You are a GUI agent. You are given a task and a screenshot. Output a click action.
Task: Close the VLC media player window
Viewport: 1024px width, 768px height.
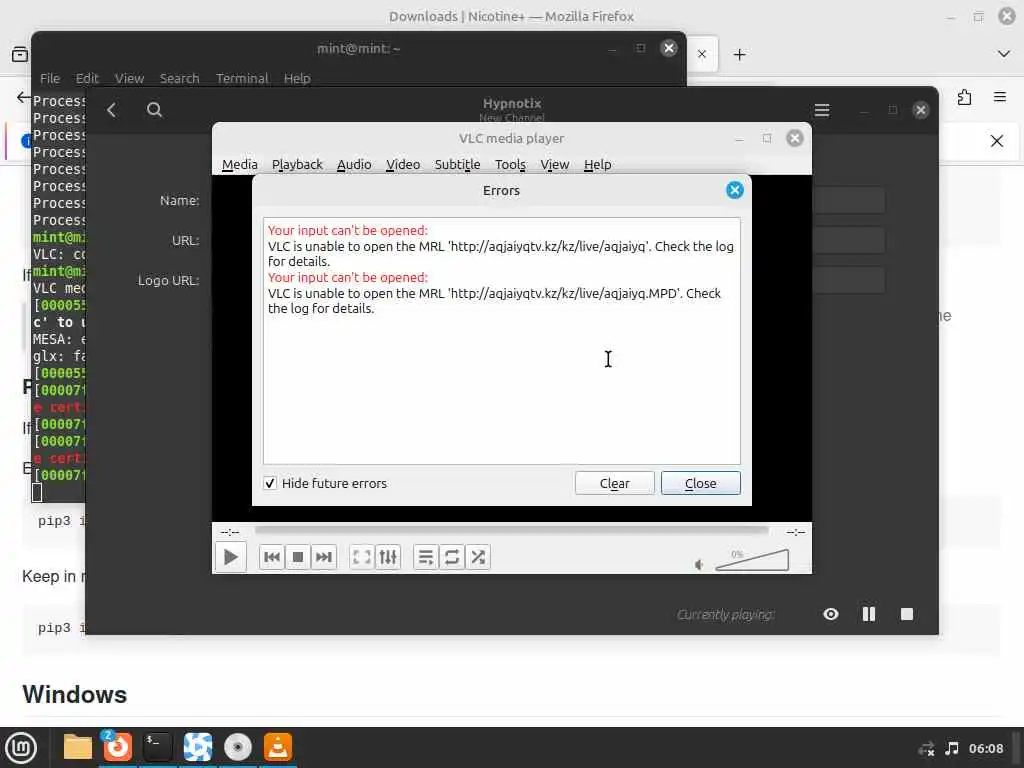pos(795,138)
